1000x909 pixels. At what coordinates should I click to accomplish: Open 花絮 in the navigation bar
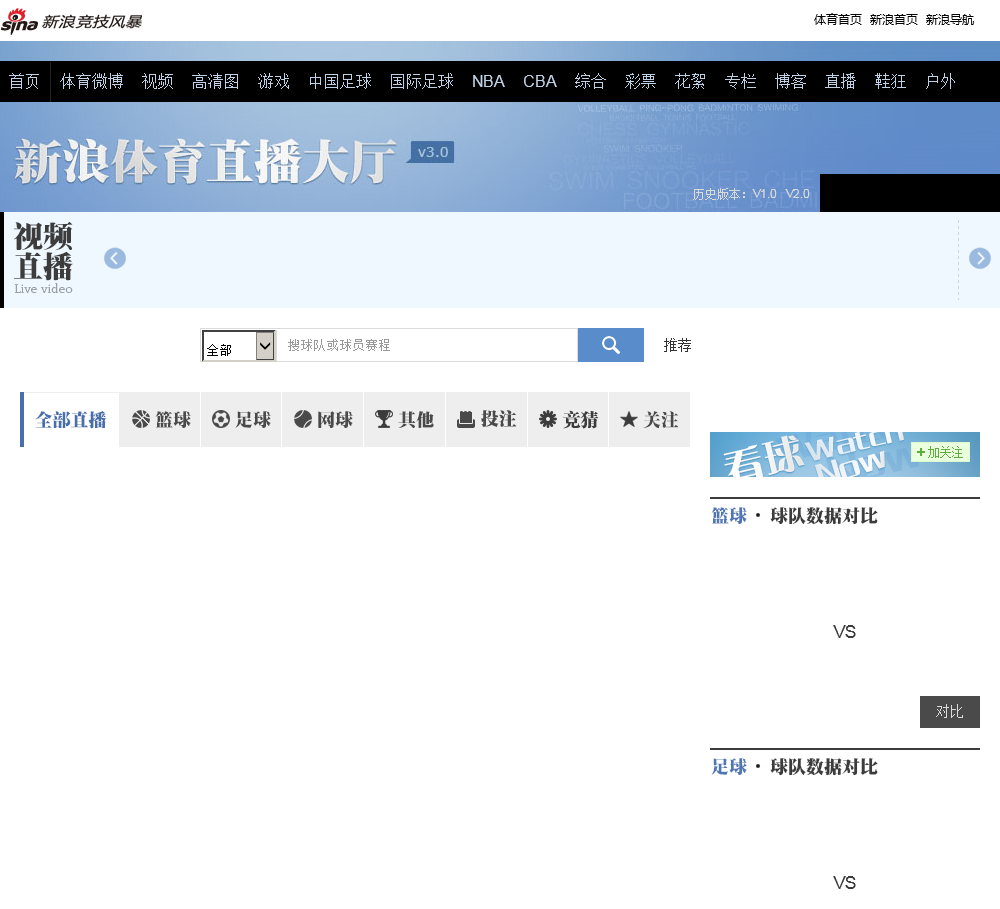(x=690, y=82)
